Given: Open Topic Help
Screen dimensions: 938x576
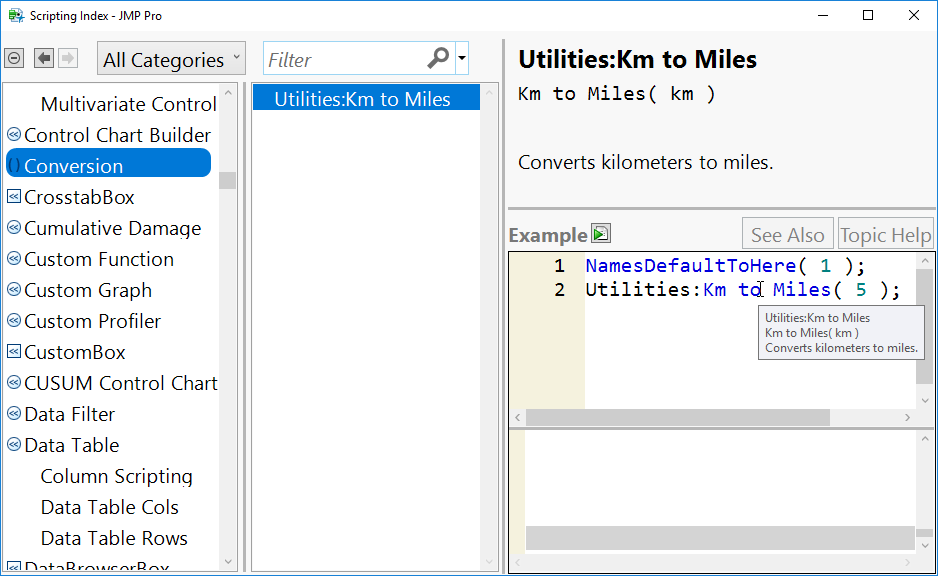Looking at the screenshot, I should tap(885, 235).
